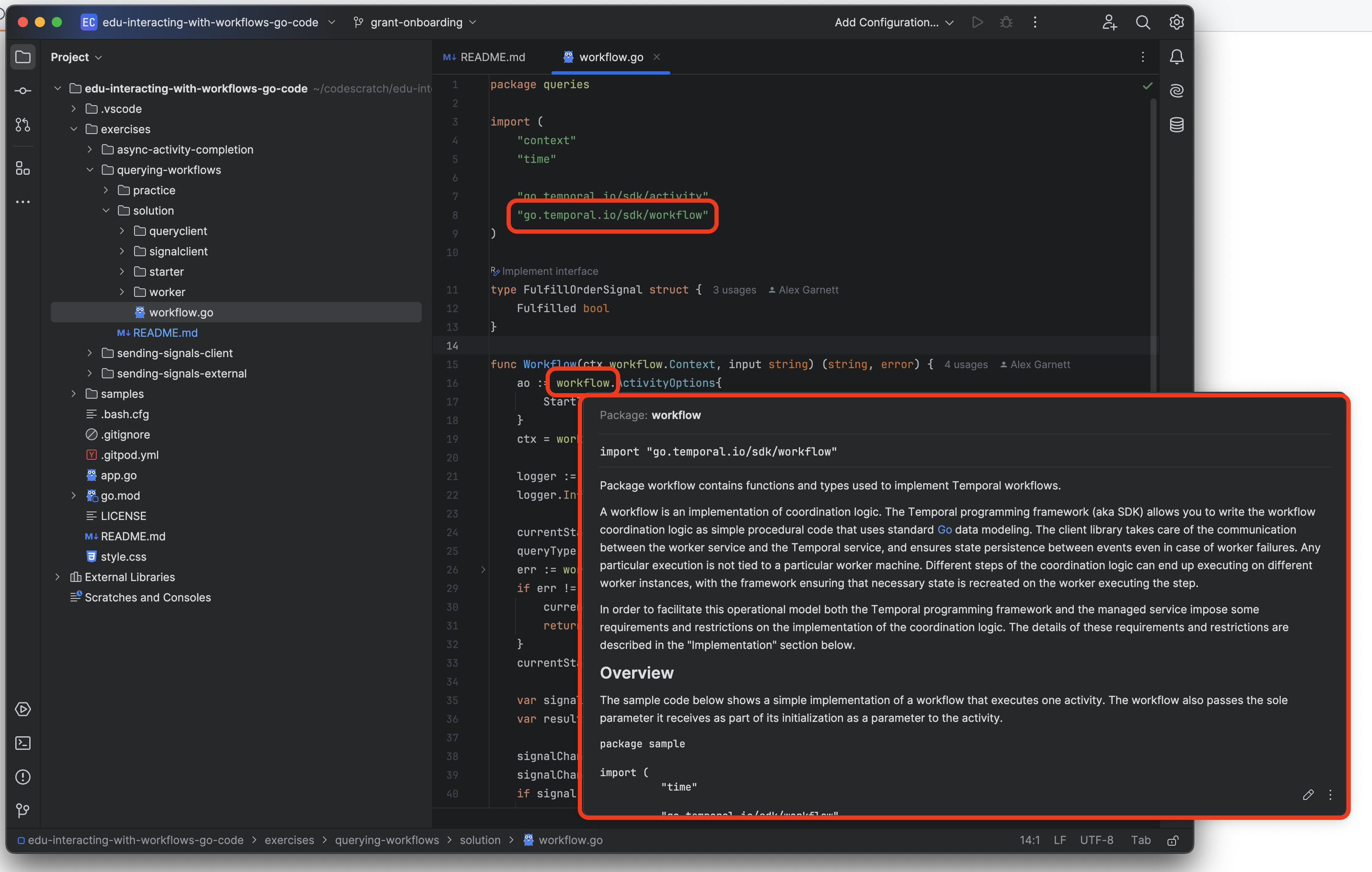
Task: Collapse the exercises folder
Action: [73, 129]
